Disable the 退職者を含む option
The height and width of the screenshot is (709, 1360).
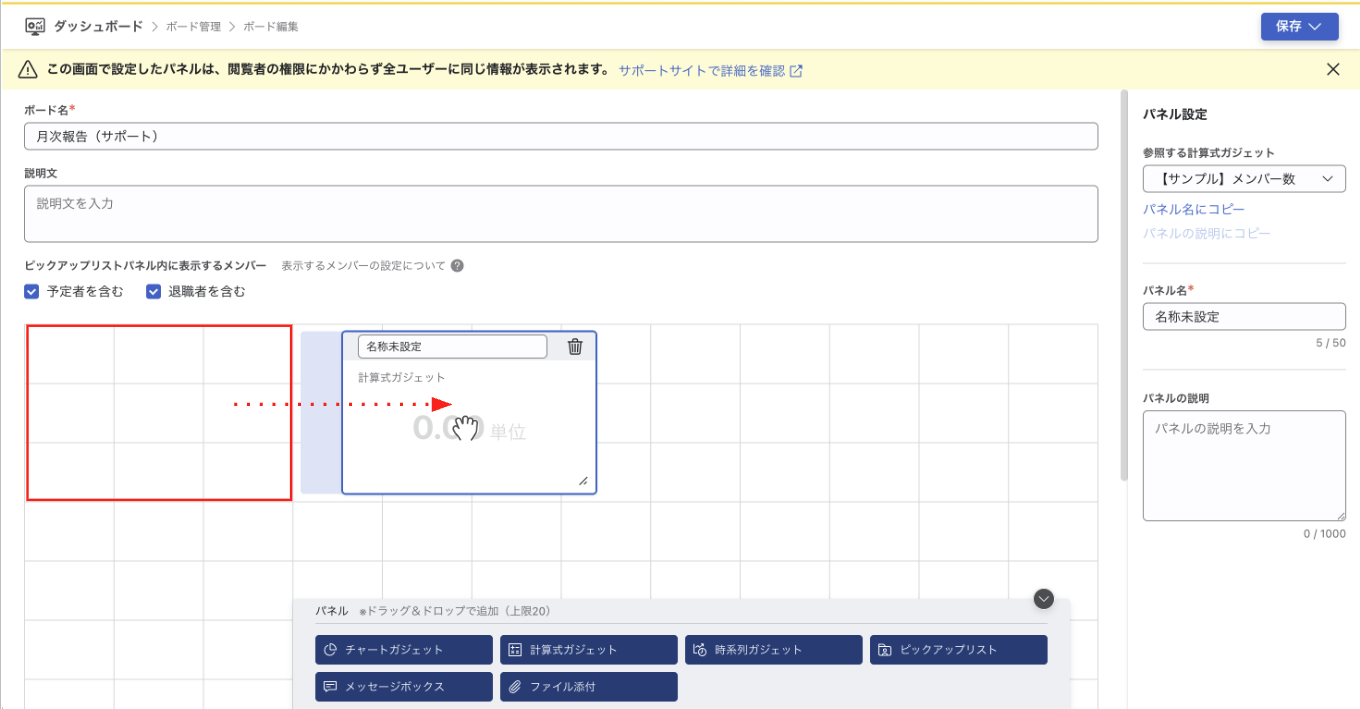coord(153,291)
